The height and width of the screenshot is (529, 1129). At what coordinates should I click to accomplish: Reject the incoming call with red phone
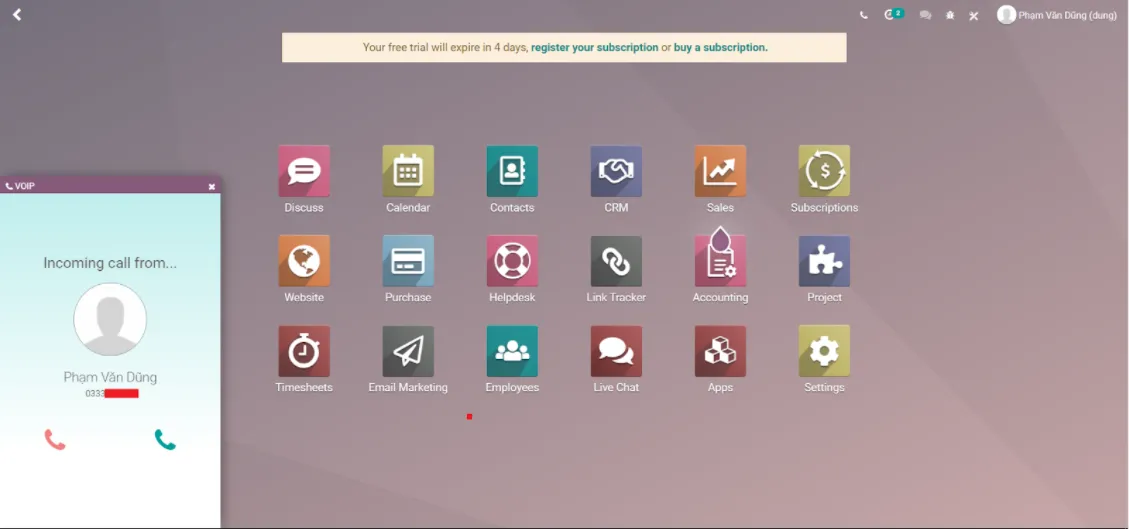(55, 440)
